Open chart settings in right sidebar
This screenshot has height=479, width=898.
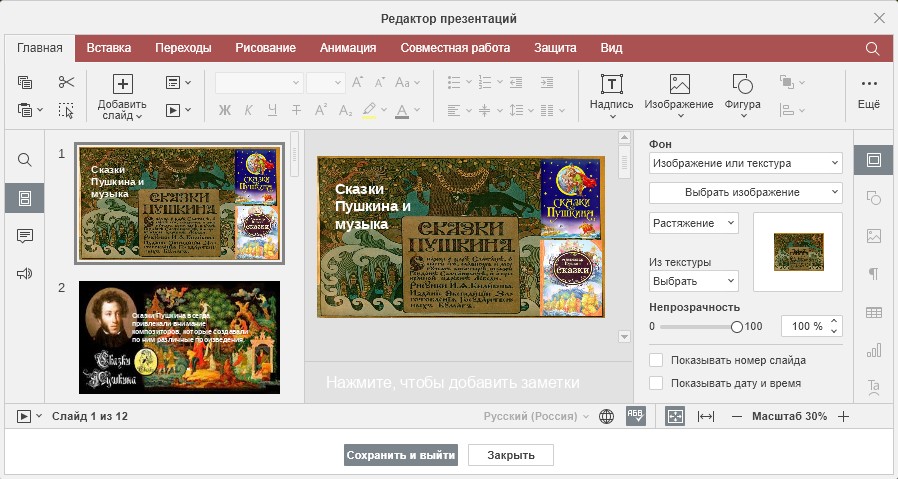coord(873,350)
